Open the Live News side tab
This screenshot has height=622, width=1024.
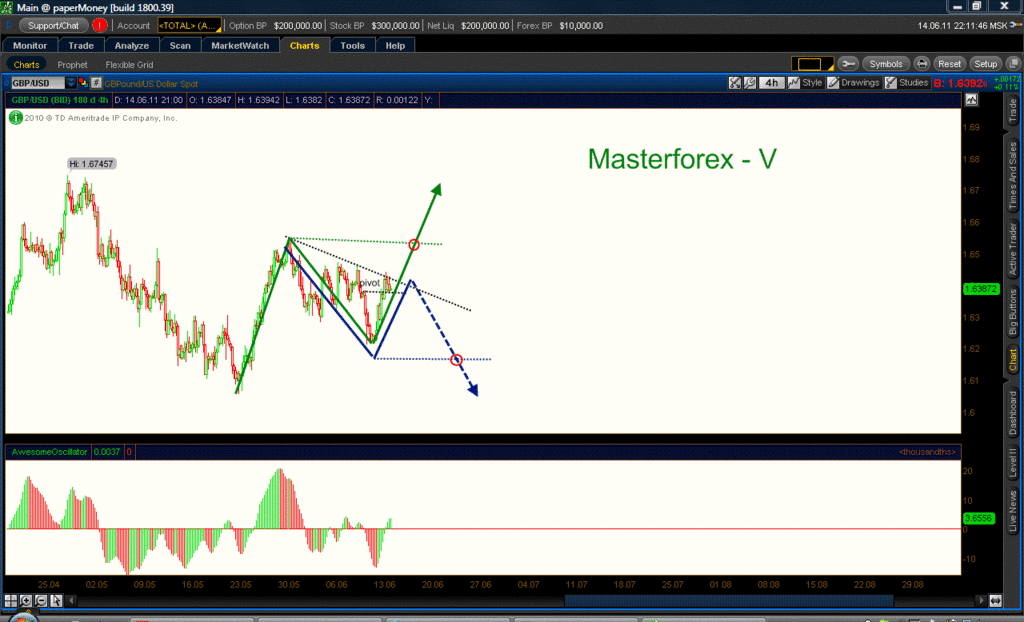pos(1013,512)
